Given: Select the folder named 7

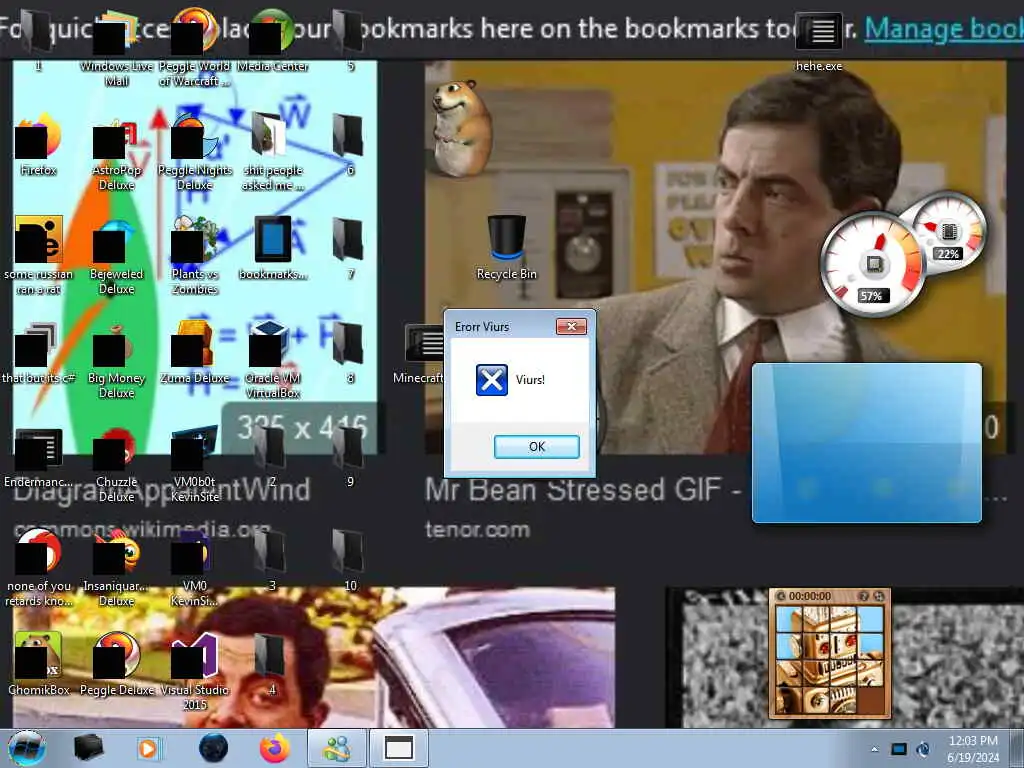Looking at the screenshot, I should click(x=350, y=249).
